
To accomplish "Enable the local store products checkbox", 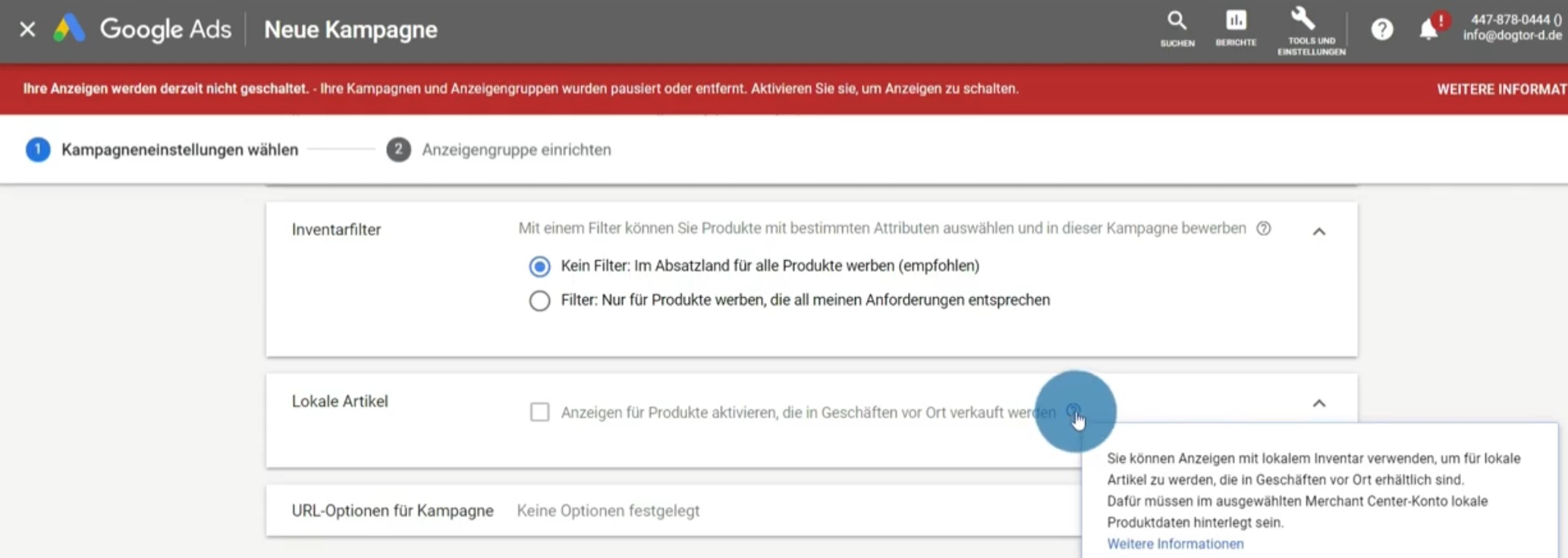I will [x=539, y=412].
